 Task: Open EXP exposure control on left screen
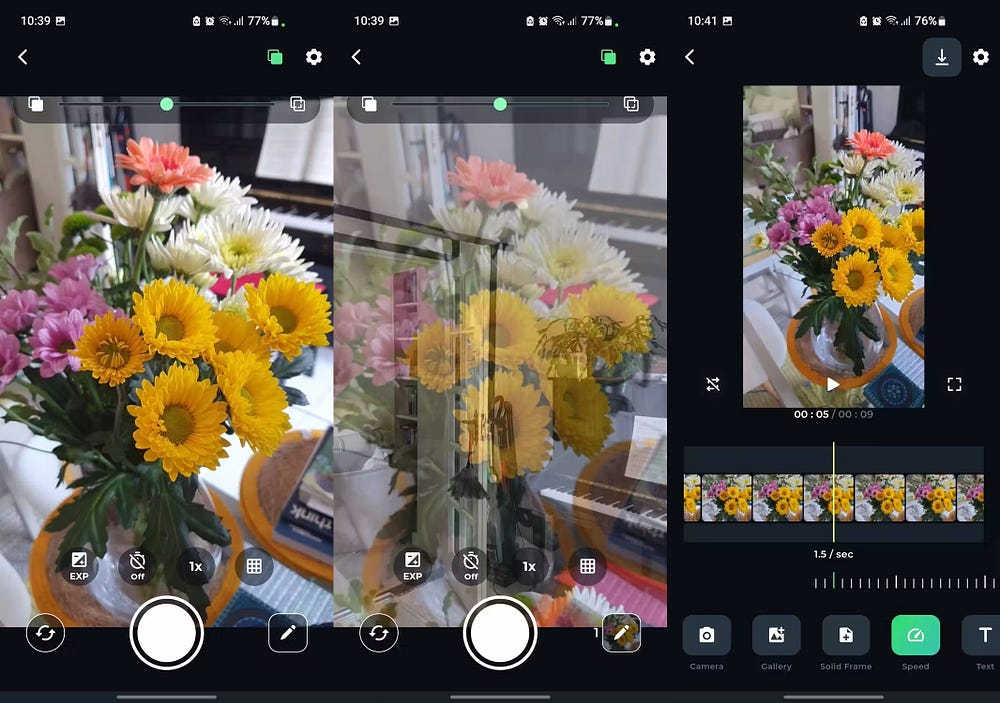click(x=79, y=566)
